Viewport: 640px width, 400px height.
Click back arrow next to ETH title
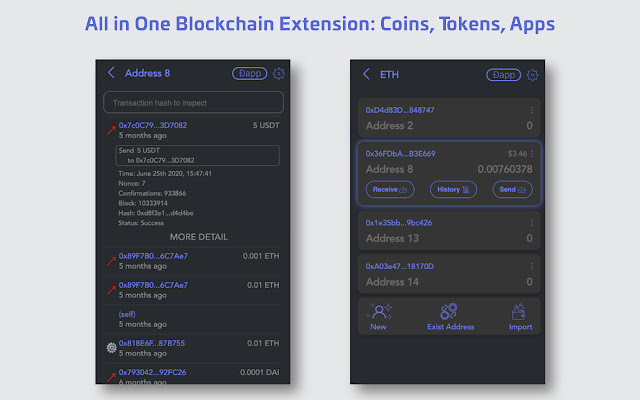[x=367, y=74]
